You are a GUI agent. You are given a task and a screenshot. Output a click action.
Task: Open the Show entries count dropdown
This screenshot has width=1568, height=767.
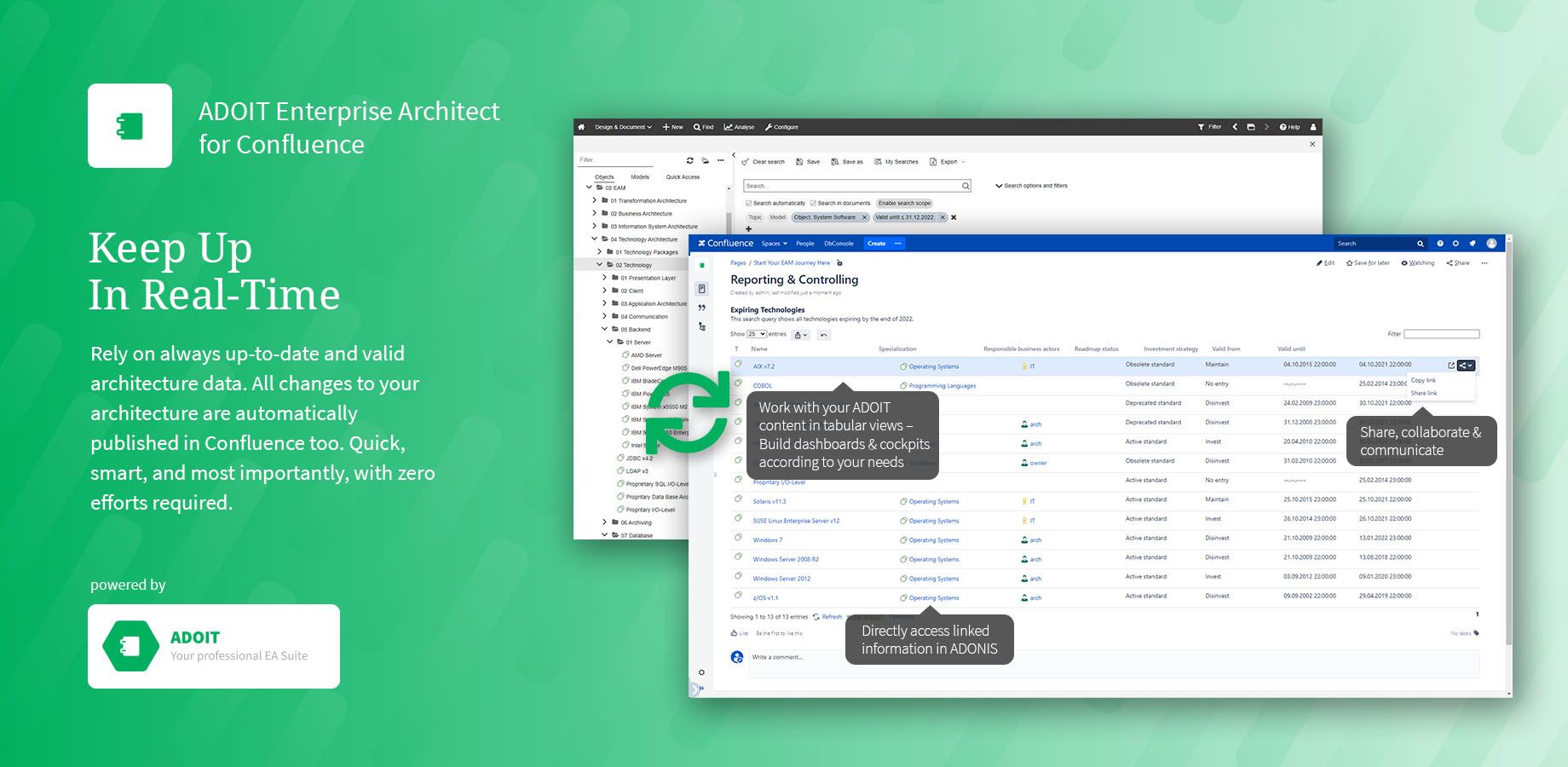[757, 334]
